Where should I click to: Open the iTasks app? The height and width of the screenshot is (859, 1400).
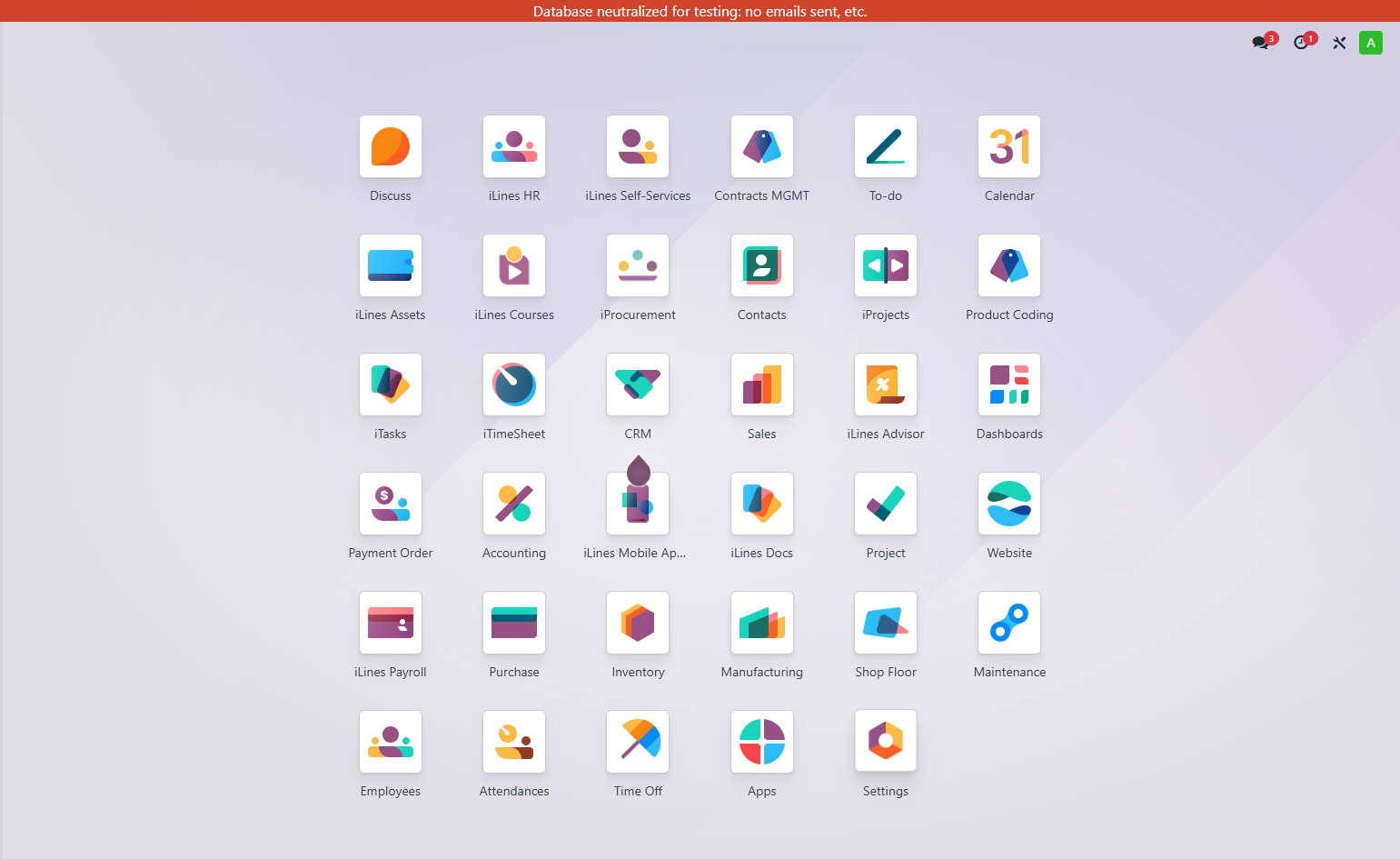click(391, 385)
